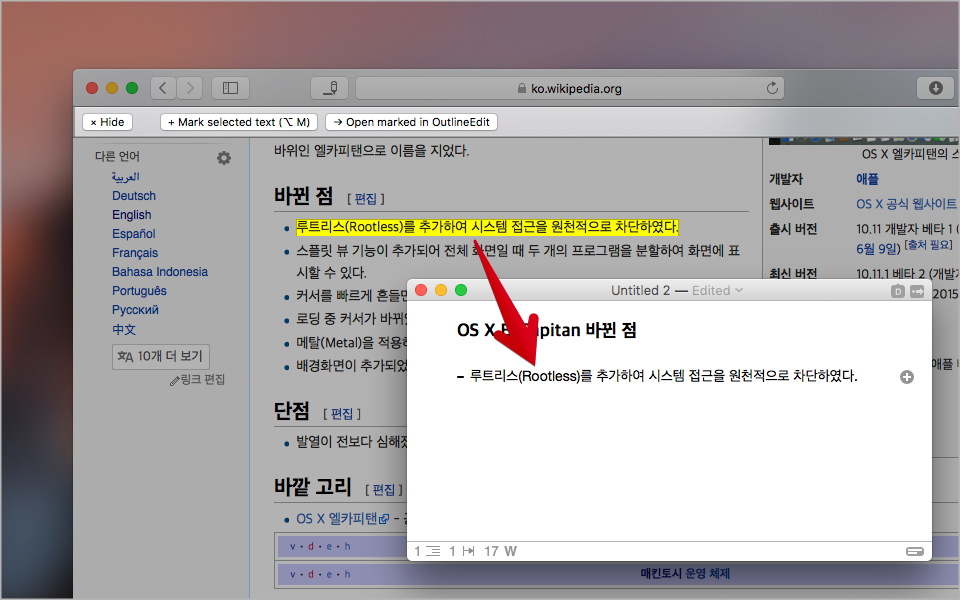
Task: Zoom the Safari window with green button
Action: coord(132,88)
